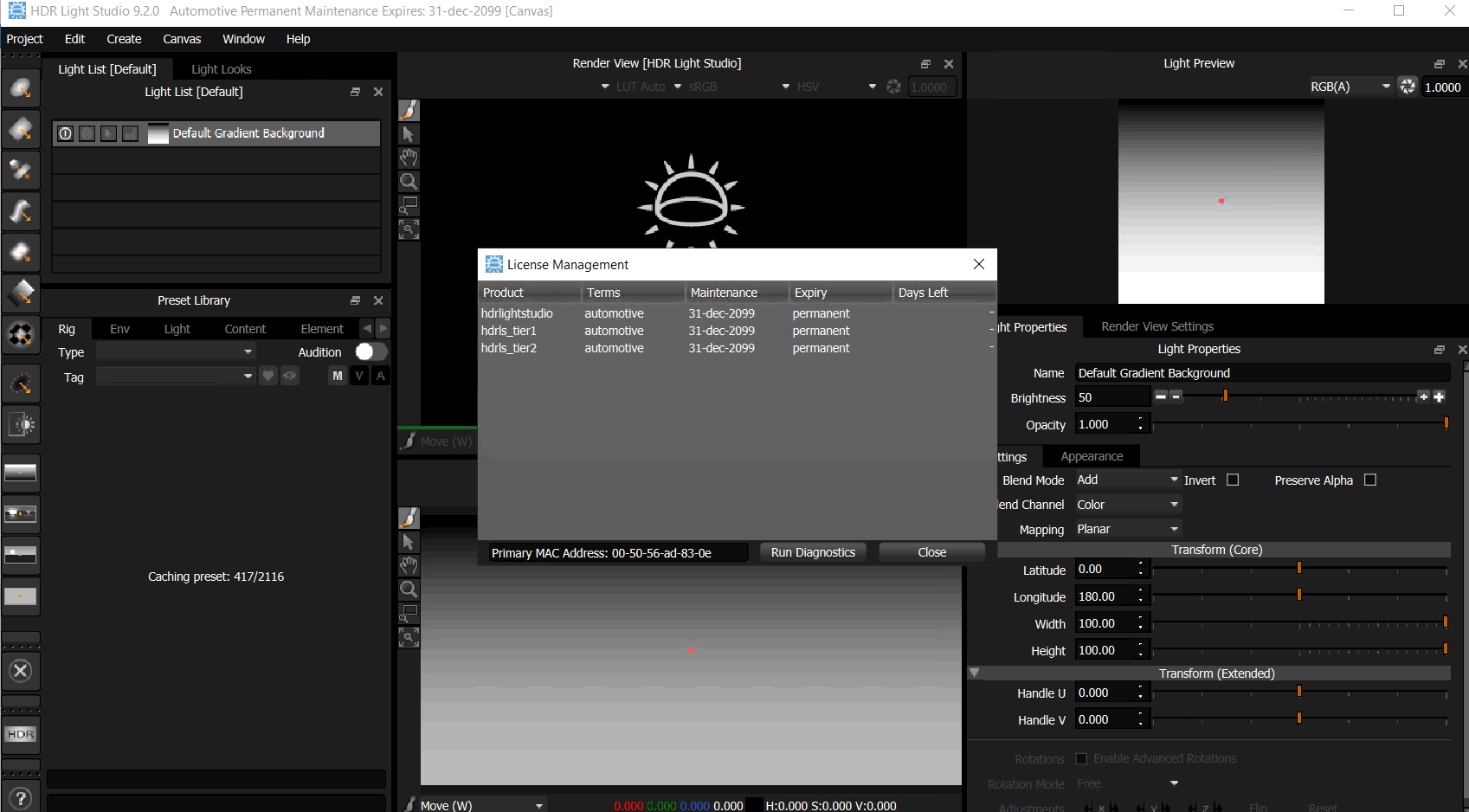Click the Run Diagnostics button
Viewport: 1469px width, 812px height.
813,552
